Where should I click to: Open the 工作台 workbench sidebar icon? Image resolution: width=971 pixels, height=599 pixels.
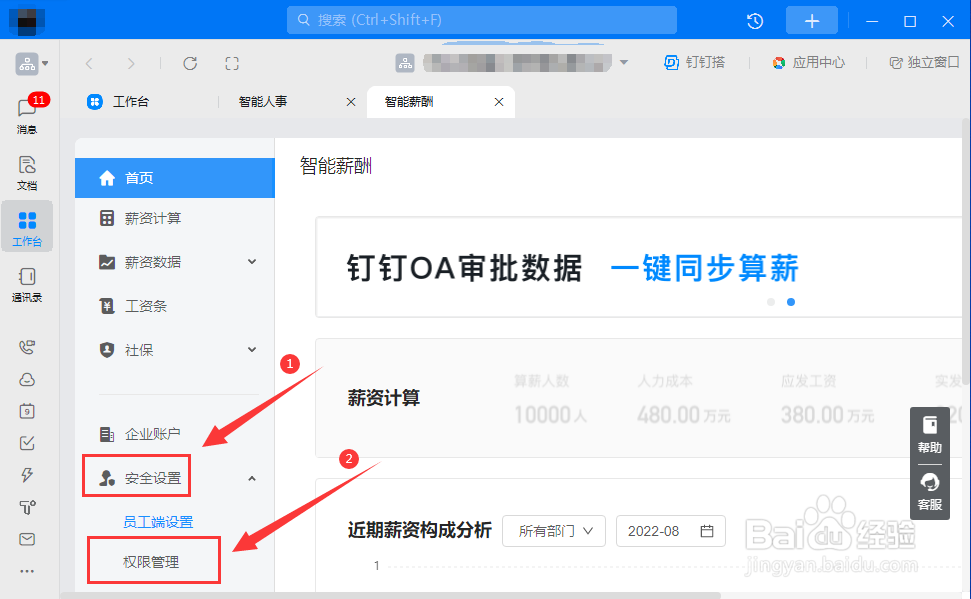click(27, 227)
